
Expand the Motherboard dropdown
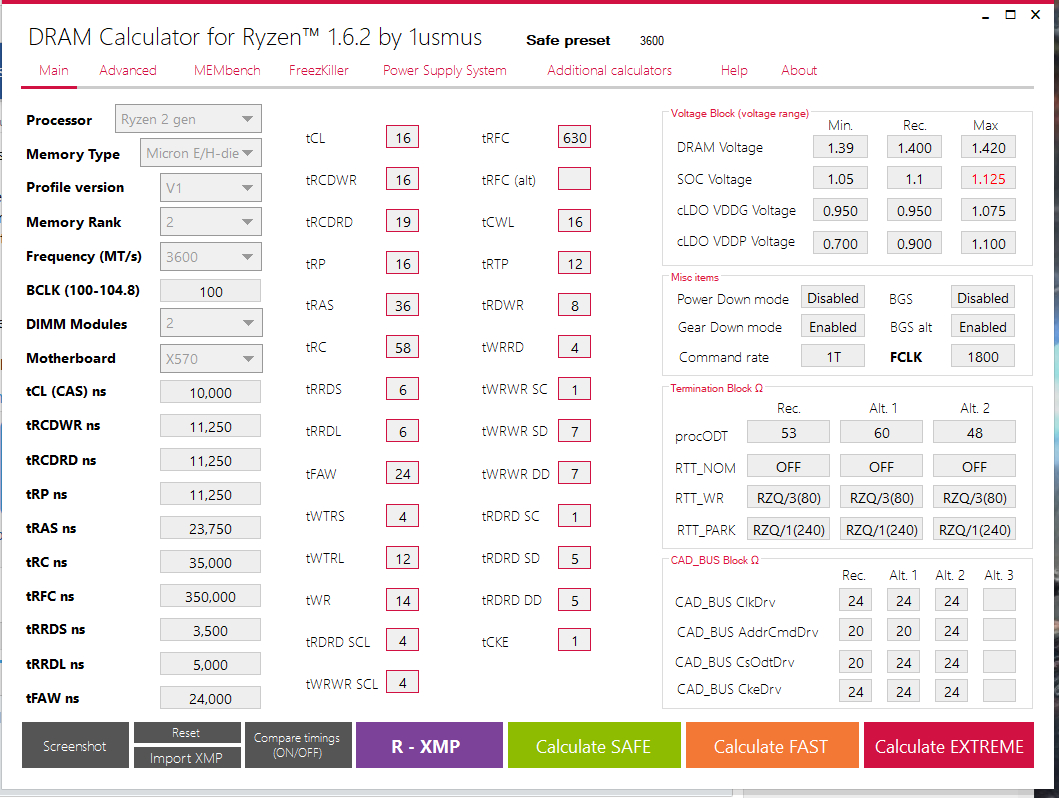[x=211, y=358]
